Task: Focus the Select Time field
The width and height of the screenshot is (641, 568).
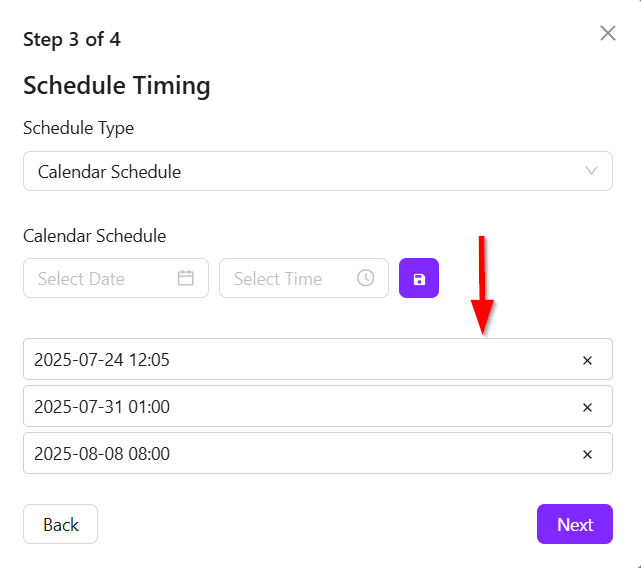Action: [290, 279]
